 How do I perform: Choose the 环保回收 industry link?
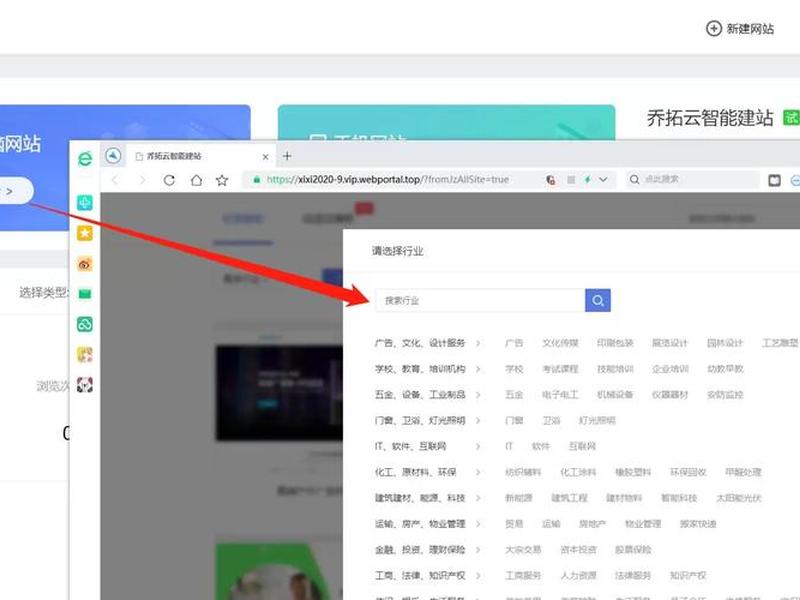[x=688, y=472]
